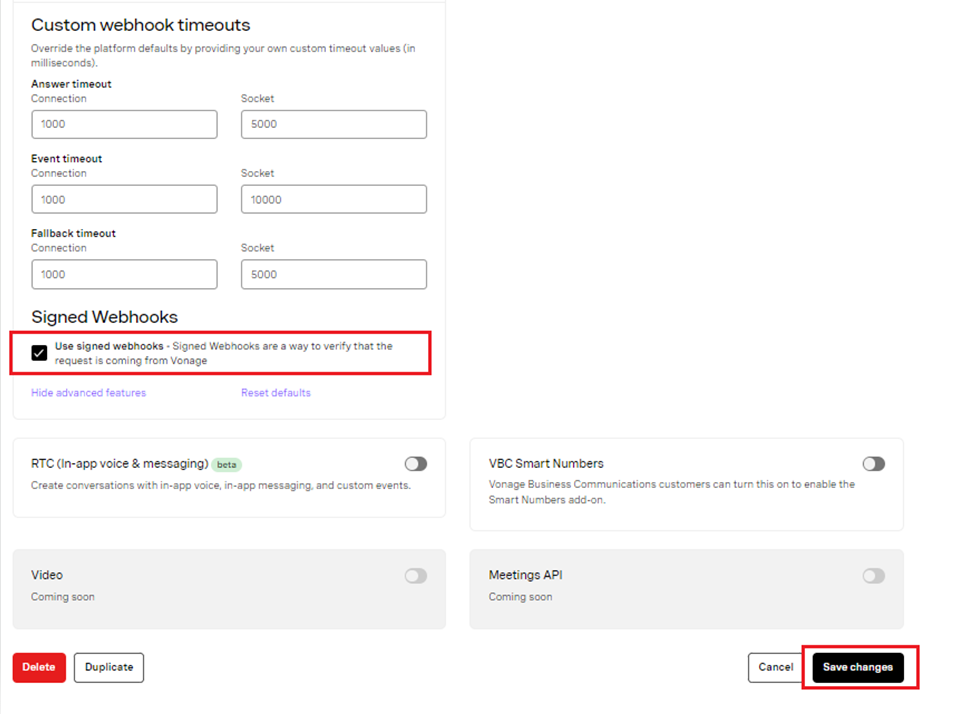This screenshot has height=714, width=968.
Task: Duplicate the application
Action: tap(109, 667)
